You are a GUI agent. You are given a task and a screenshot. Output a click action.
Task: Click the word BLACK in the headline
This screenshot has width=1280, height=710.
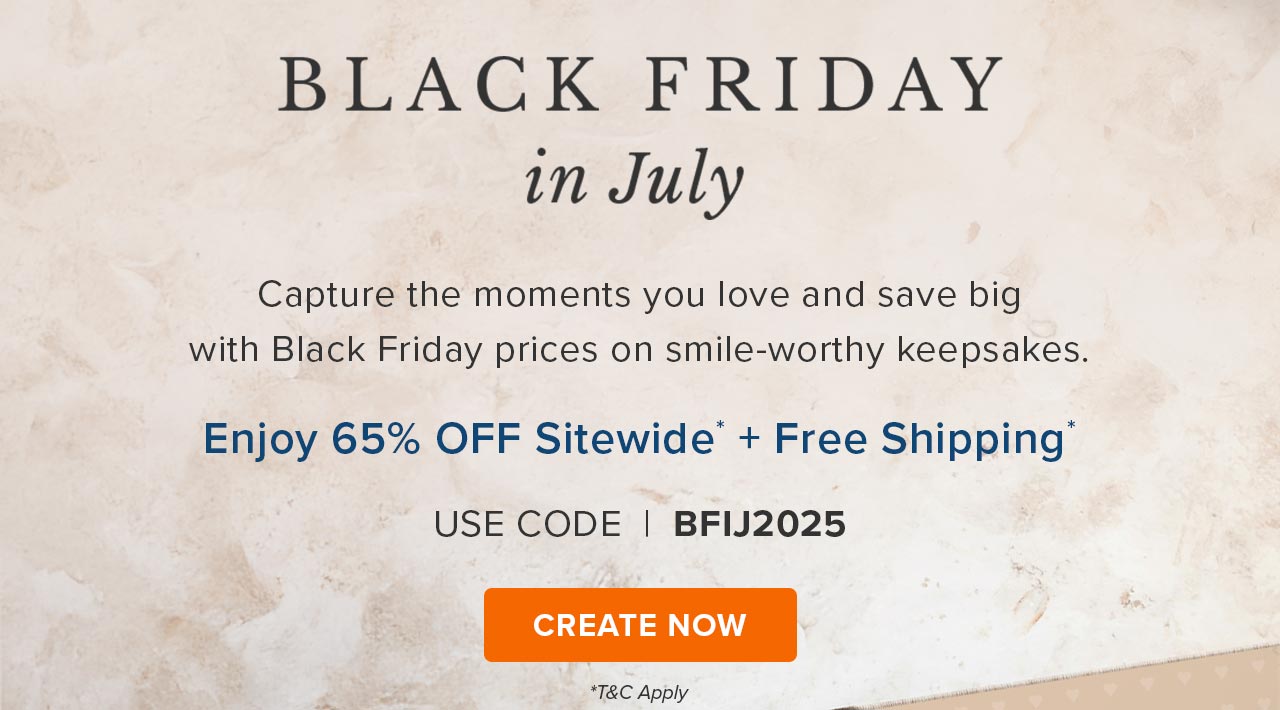439,84
